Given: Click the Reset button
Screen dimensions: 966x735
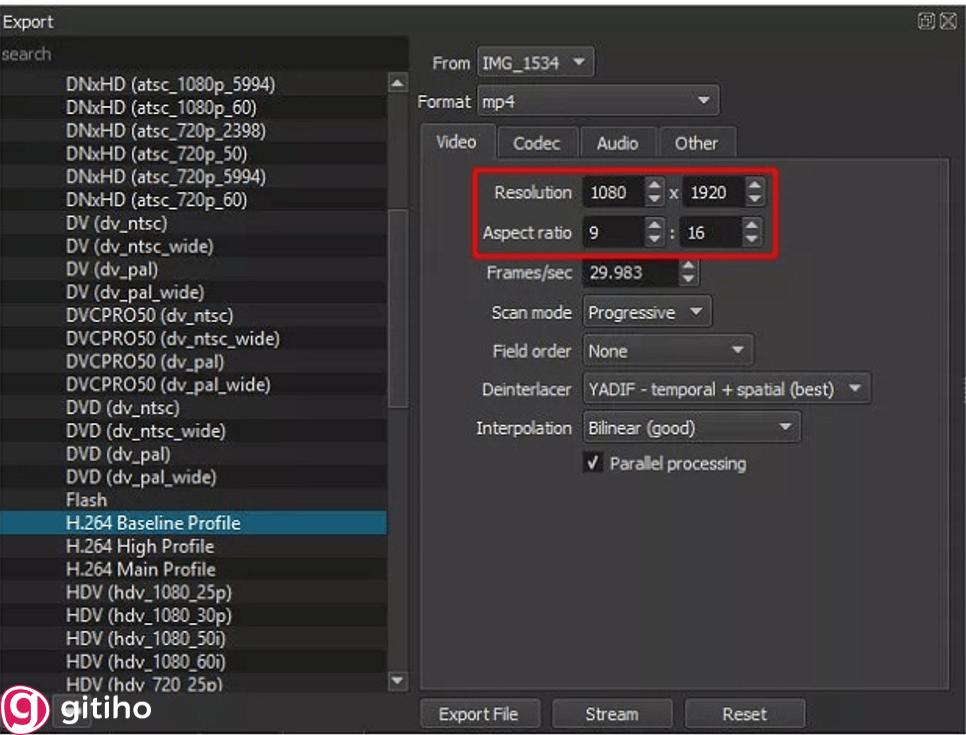Looking at the screenshot, I should pos(744,713).
